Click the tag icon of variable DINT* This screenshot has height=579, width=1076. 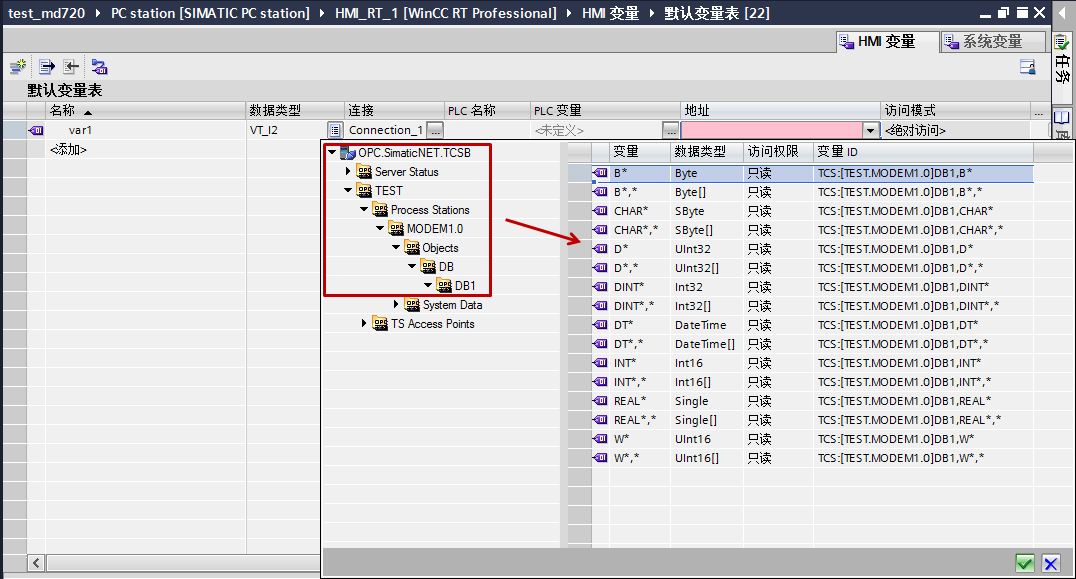click(x=600, y=287)
